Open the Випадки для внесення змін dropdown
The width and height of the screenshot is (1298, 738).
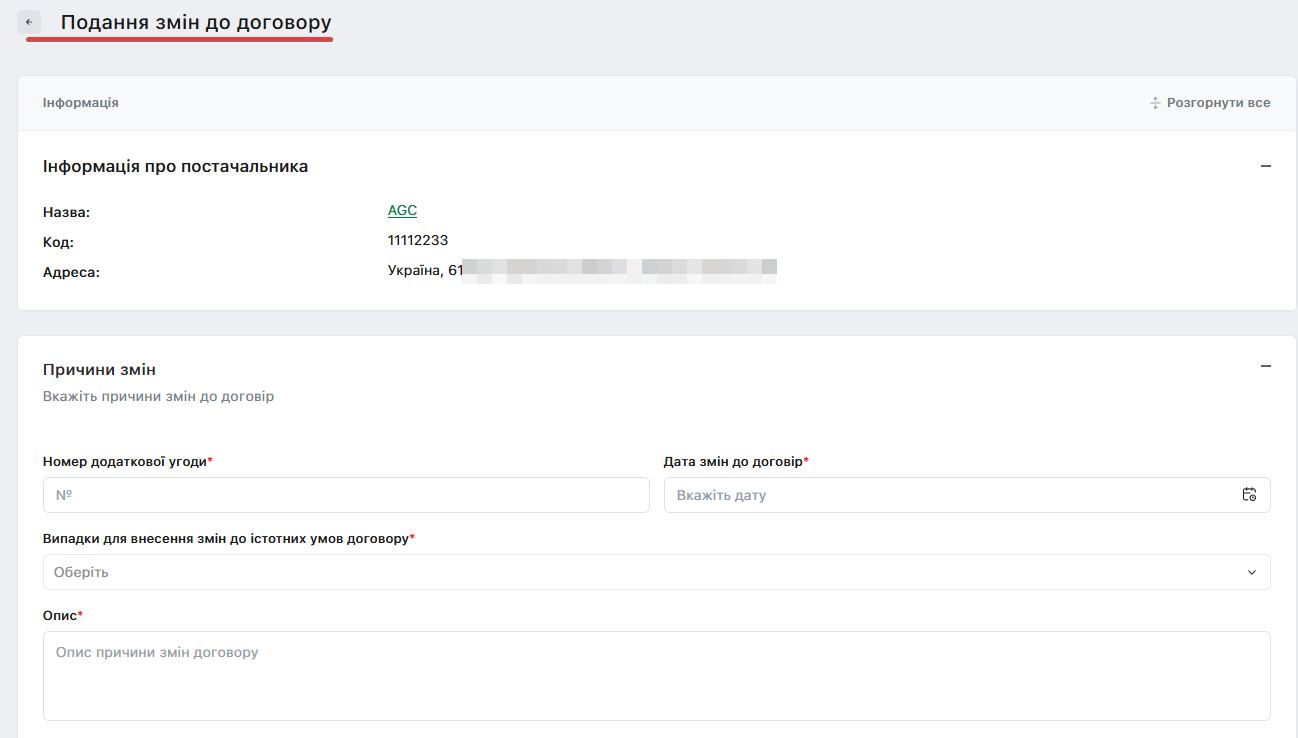click(657, 572)
